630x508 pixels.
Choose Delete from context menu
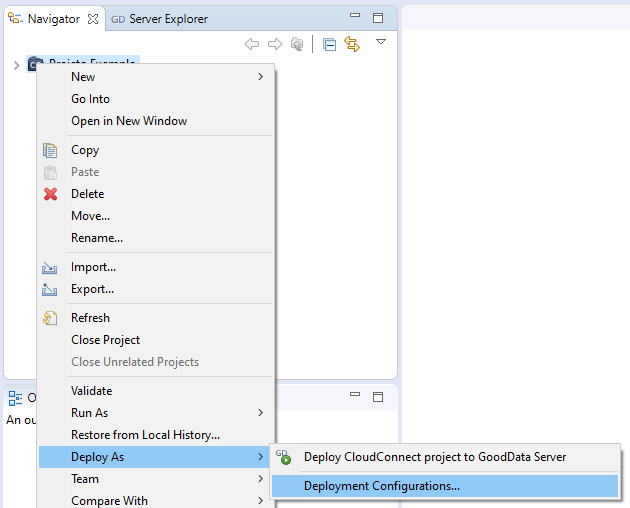pyautogui.click(x=157, y=194)
